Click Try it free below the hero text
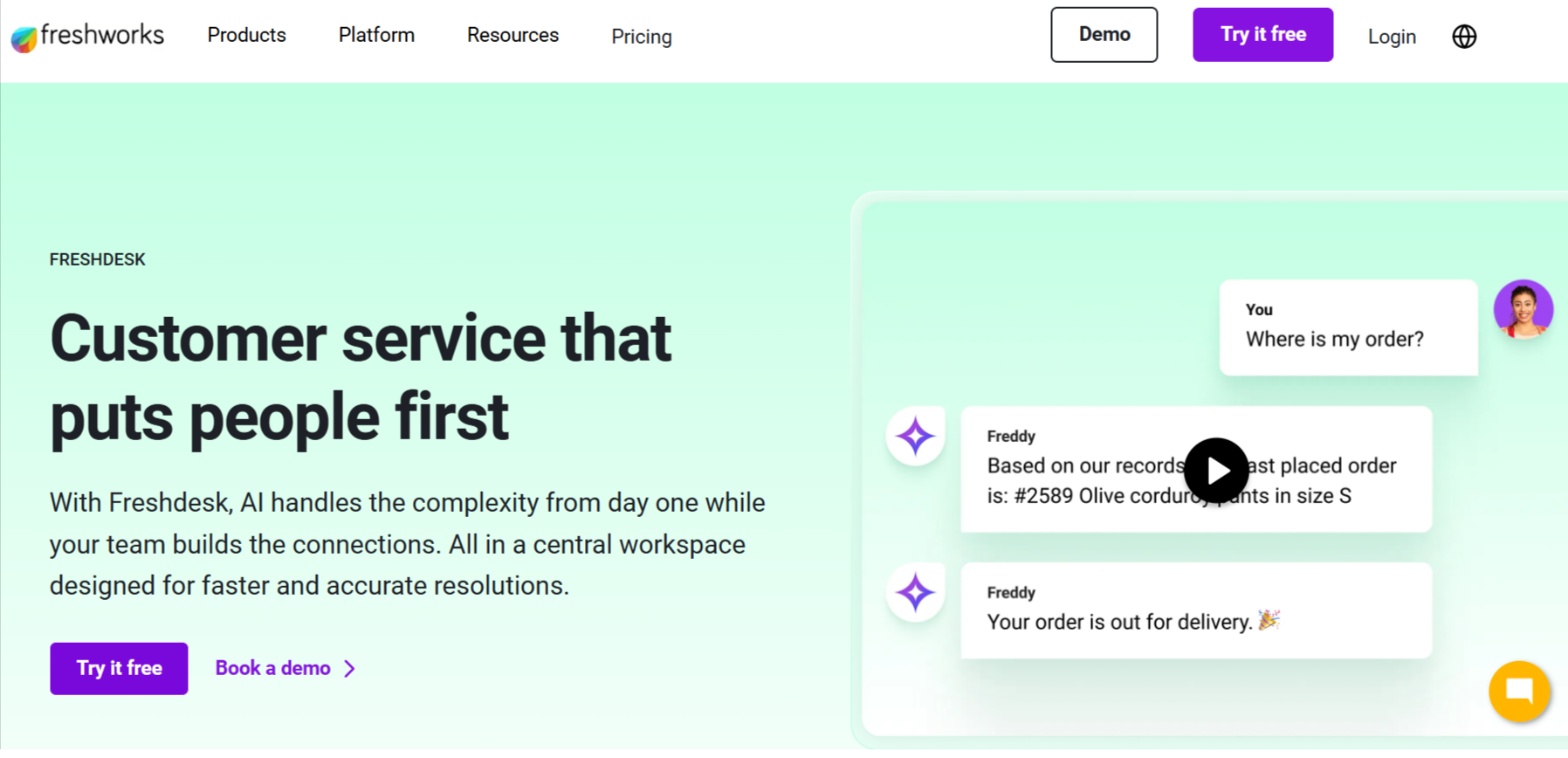This screenshot has width=1568, height=758. 119,669
